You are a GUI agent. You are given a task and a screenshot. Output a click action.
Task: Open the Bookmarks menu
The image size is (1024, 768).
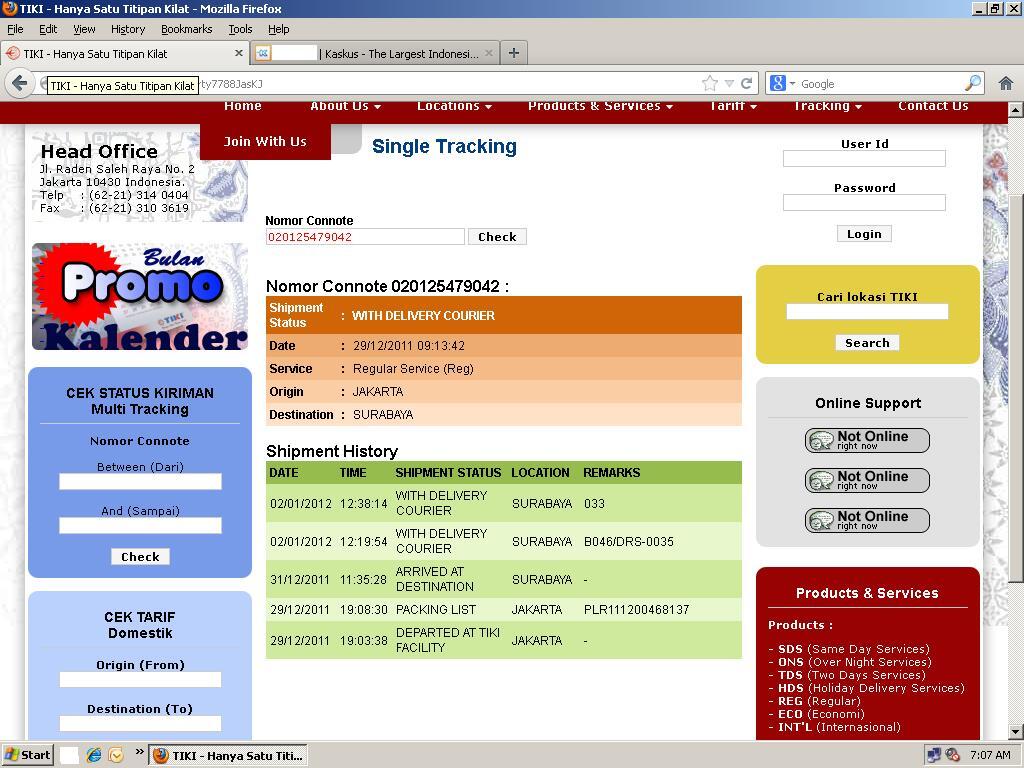pos(187,29)
